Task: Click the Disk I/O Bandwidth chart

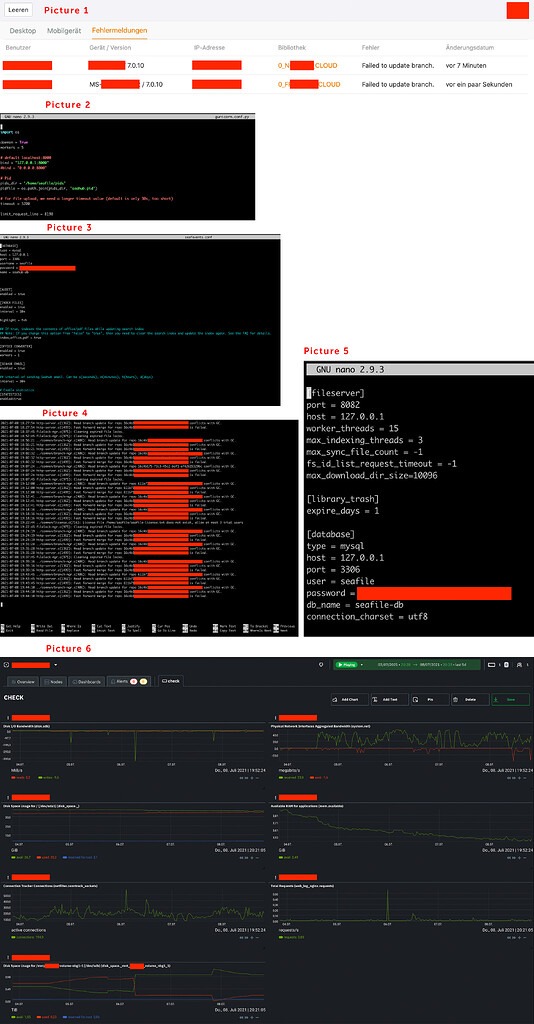Action: click(136, 745)
